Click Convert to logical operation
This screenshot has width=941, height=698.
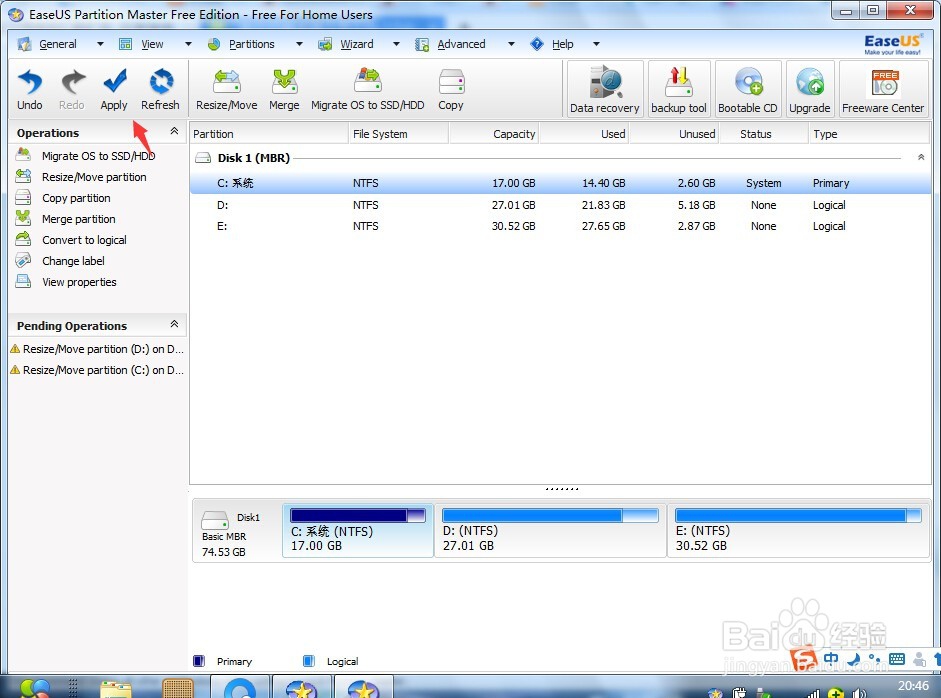(x=84, y=240)
